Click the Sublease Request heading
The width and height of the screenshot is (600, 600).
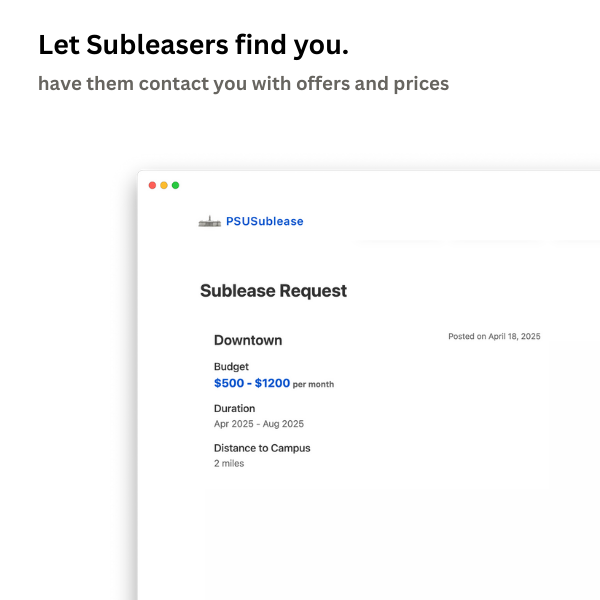coord(273,291)
